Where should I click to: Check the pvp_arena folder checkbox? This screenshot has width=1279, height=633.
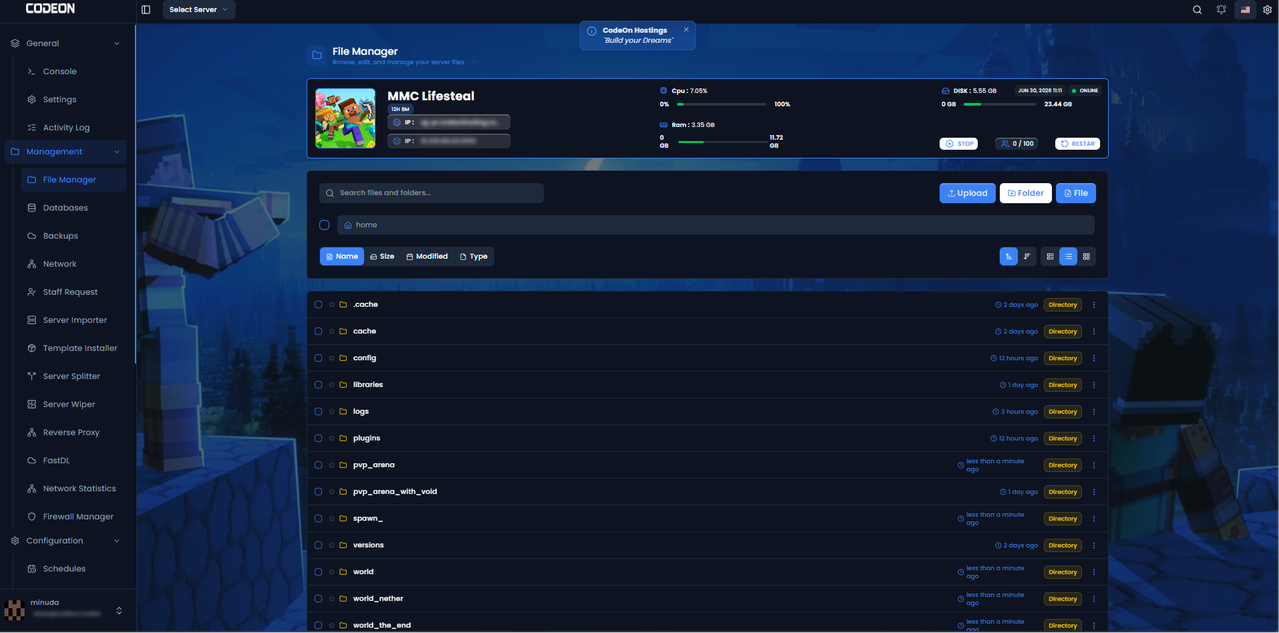[318, 465]
